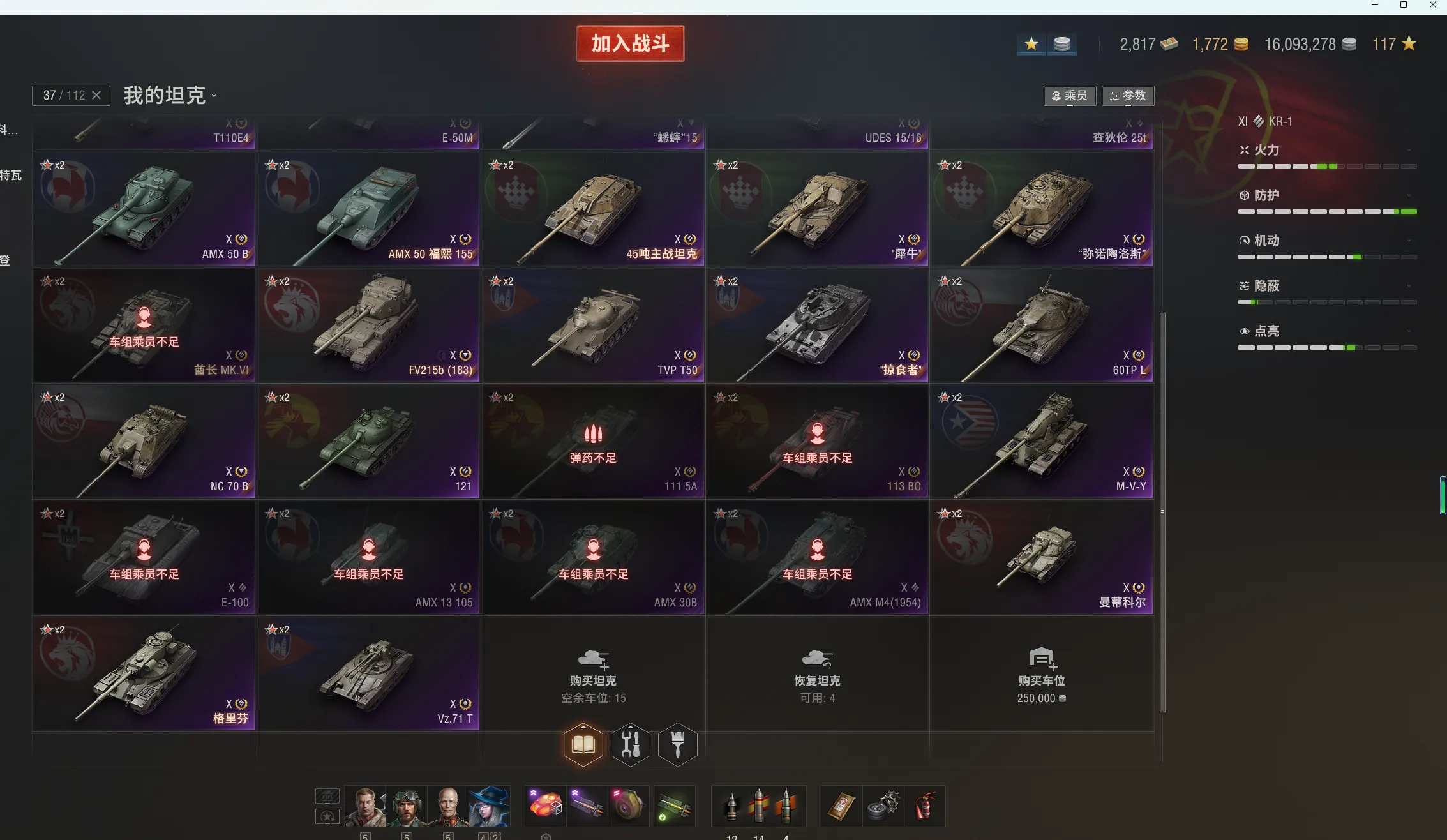Toggle the silver coins stack icon
The width and height of the screenshot is (1447, 840).
click(x=1062, y=44)
